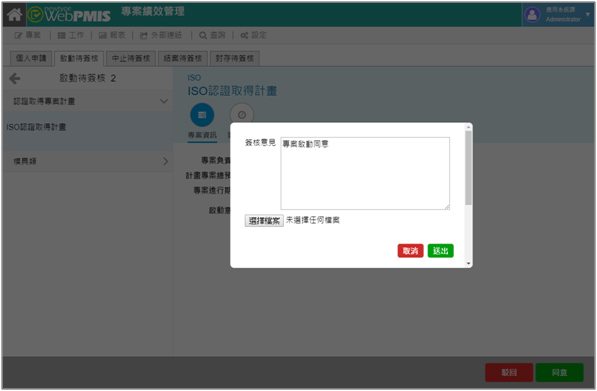Click the blue 專案資訊 circle icon
The image size is (597, 391).
[202, 115]
